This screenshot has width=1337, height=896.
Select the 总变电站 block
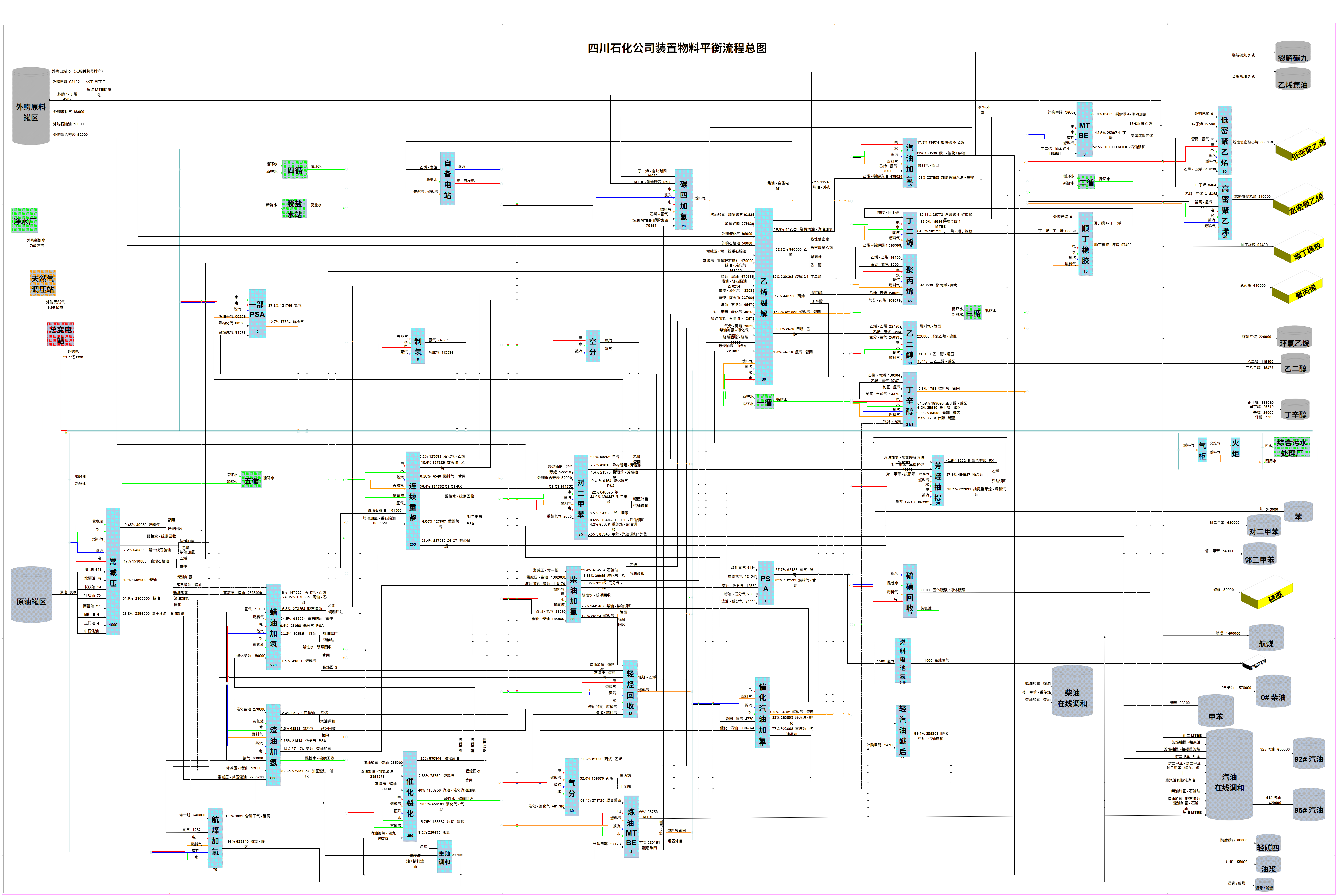click(61, 334)
